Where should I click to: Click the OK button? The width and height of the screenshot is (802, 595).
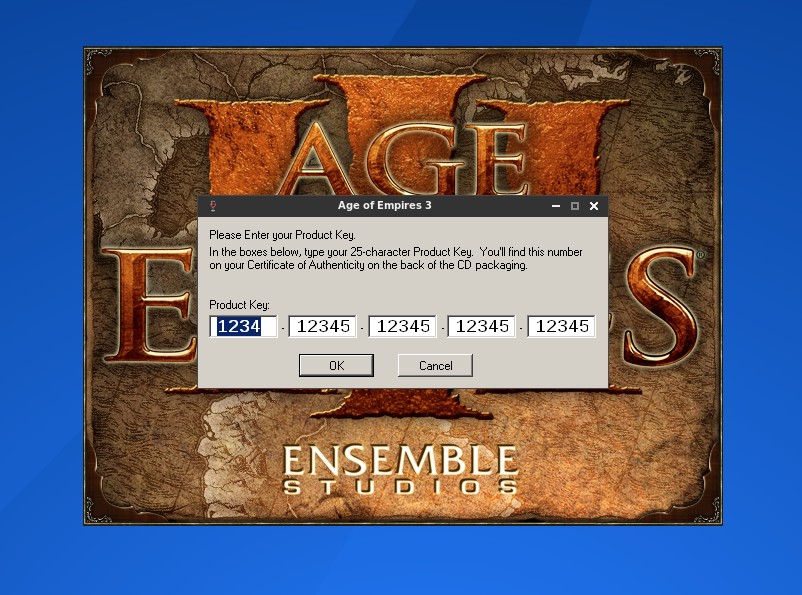pyautogui.click(x=336, y=365)
